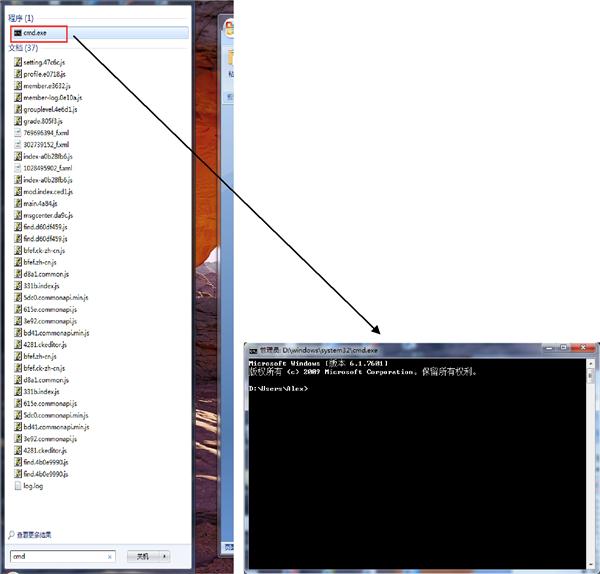Open the setting.47c6c.js file
The image size is (600, 574).
coord(40,62)
